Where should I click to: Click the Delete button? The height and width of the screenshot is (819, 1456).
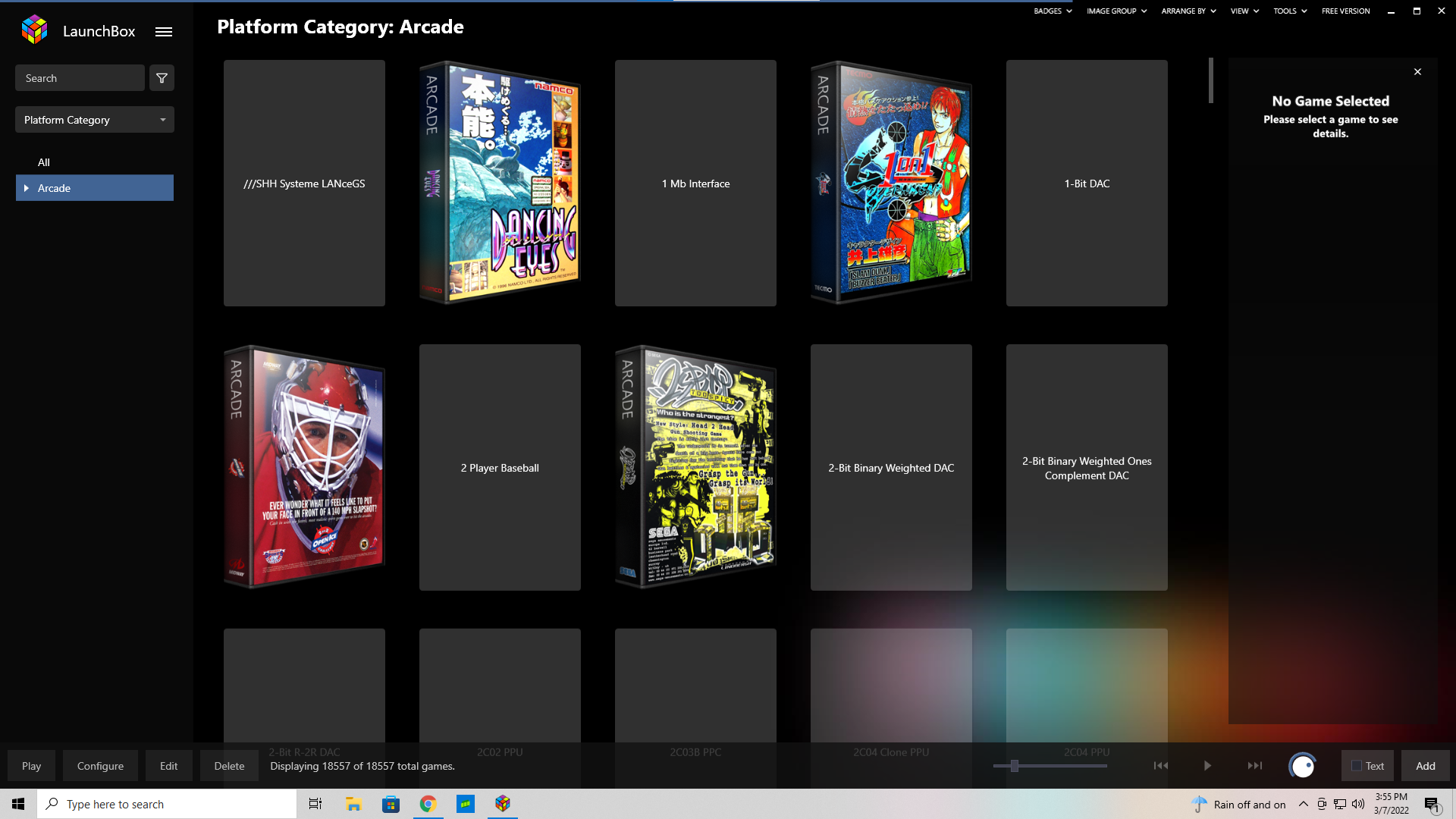click(229, 766)
